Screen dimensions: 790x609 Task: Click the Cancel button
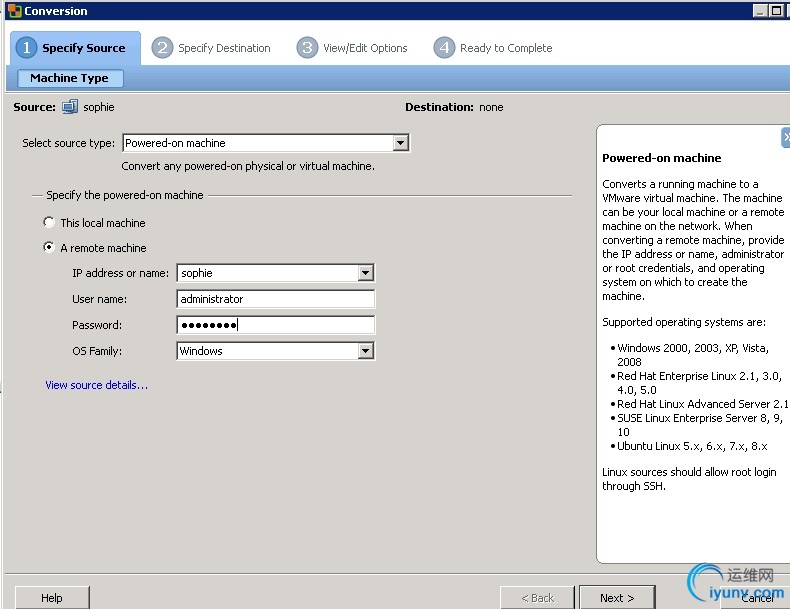[757, 598]
